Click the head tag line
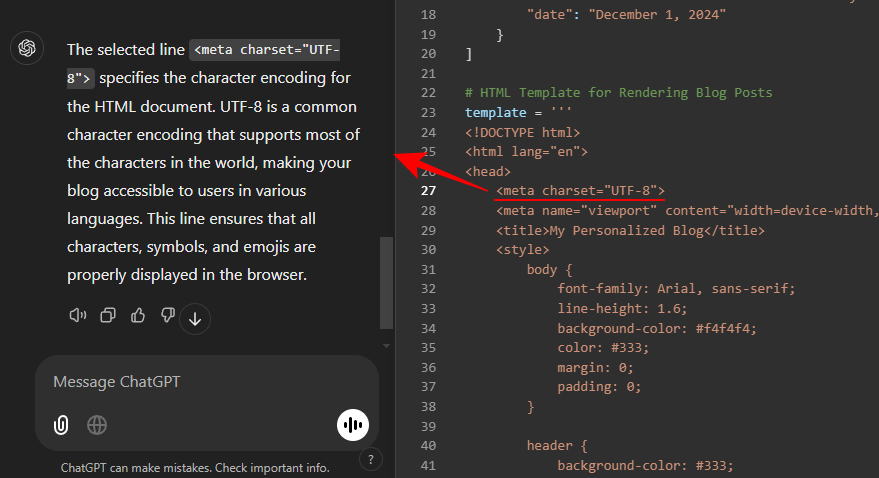879x478 pixels. (488, 171)
